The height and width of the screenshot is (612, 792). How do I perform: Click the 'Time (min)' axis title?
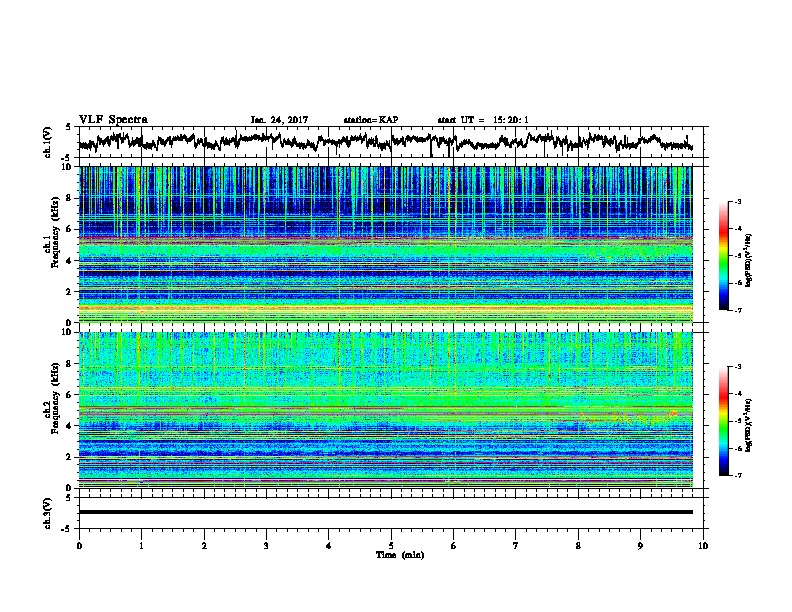(400, 555)
